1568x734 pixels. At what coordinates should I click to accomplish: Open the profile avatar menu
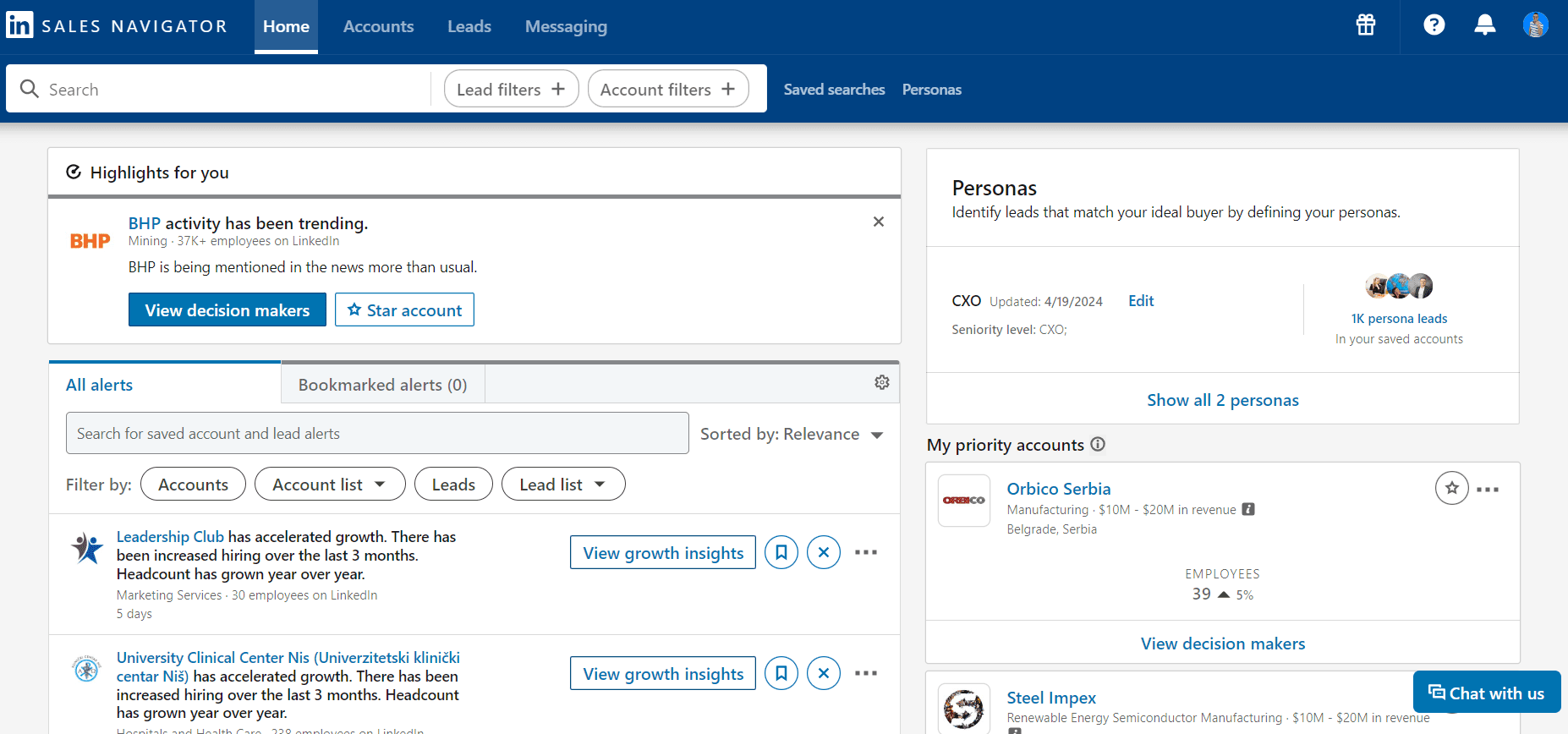tap(1536, 25)
